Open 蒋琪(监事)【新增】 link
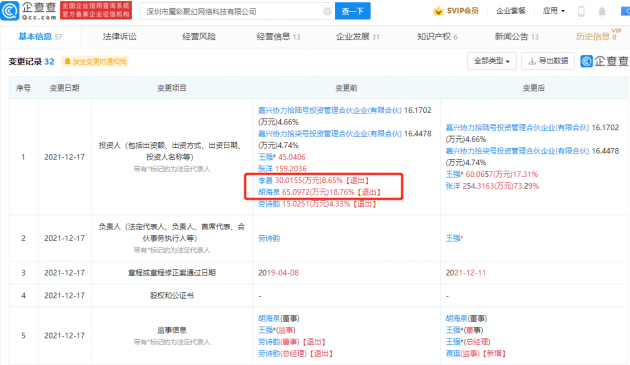 pyautogui.click(x=476, y=353)
